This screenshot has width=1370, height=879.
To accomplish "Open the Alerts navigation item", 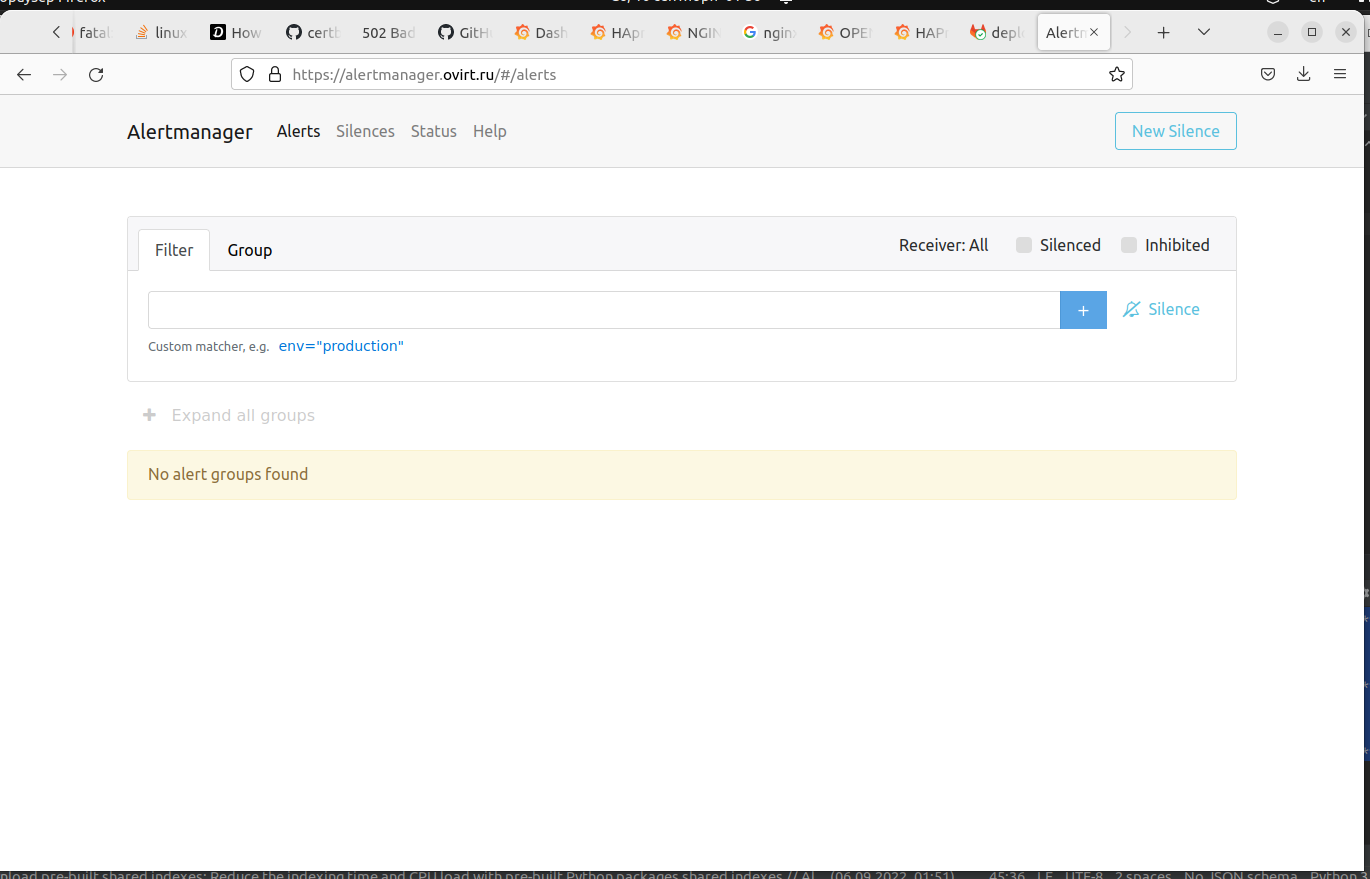I will tap(298, 131).
